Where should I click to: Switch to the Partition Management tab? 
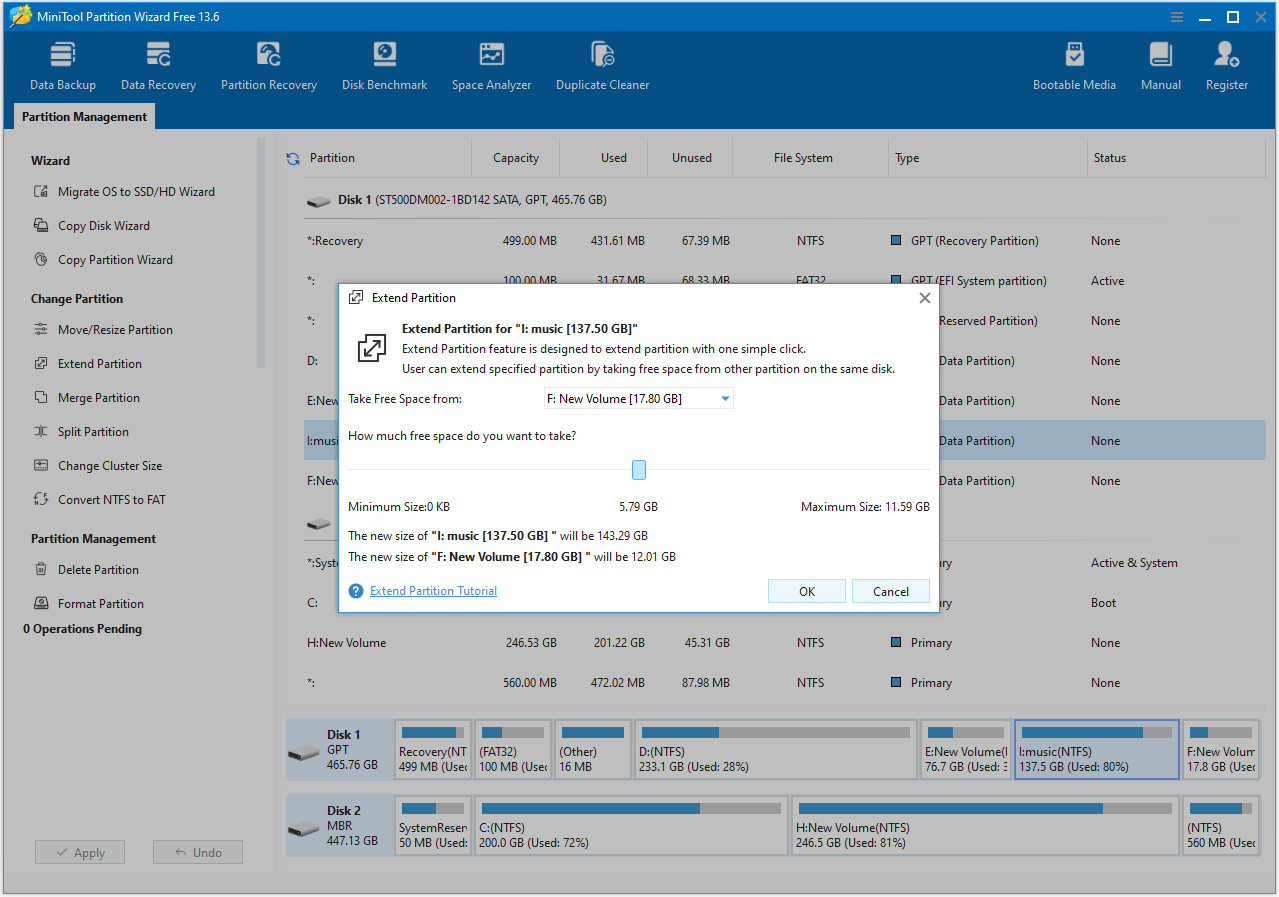coord(83,117)
